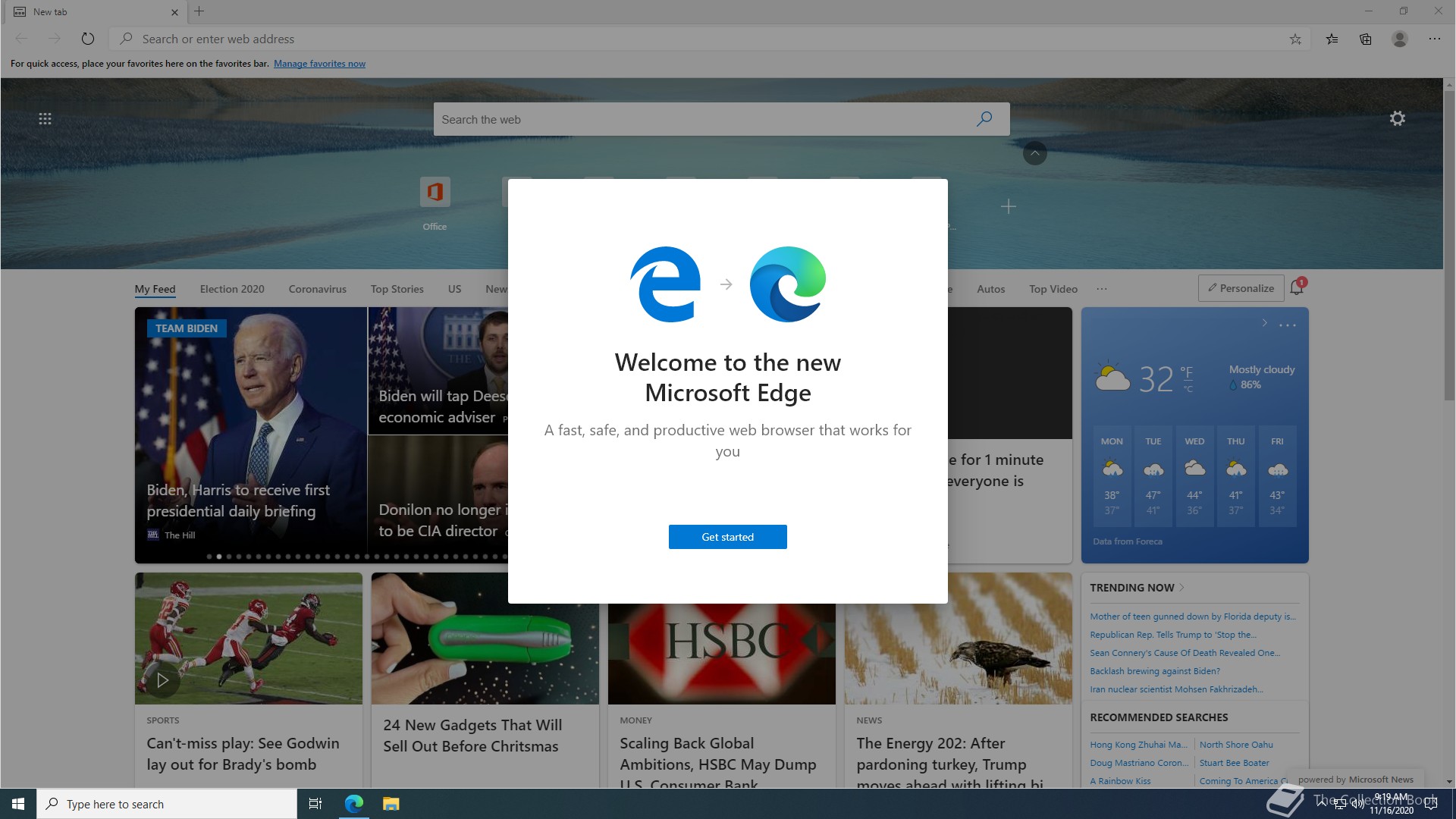The width and height of the screenshot is (1456, 819).
Task: Add a quick link with plus
Action: [x=1008, y=206]
